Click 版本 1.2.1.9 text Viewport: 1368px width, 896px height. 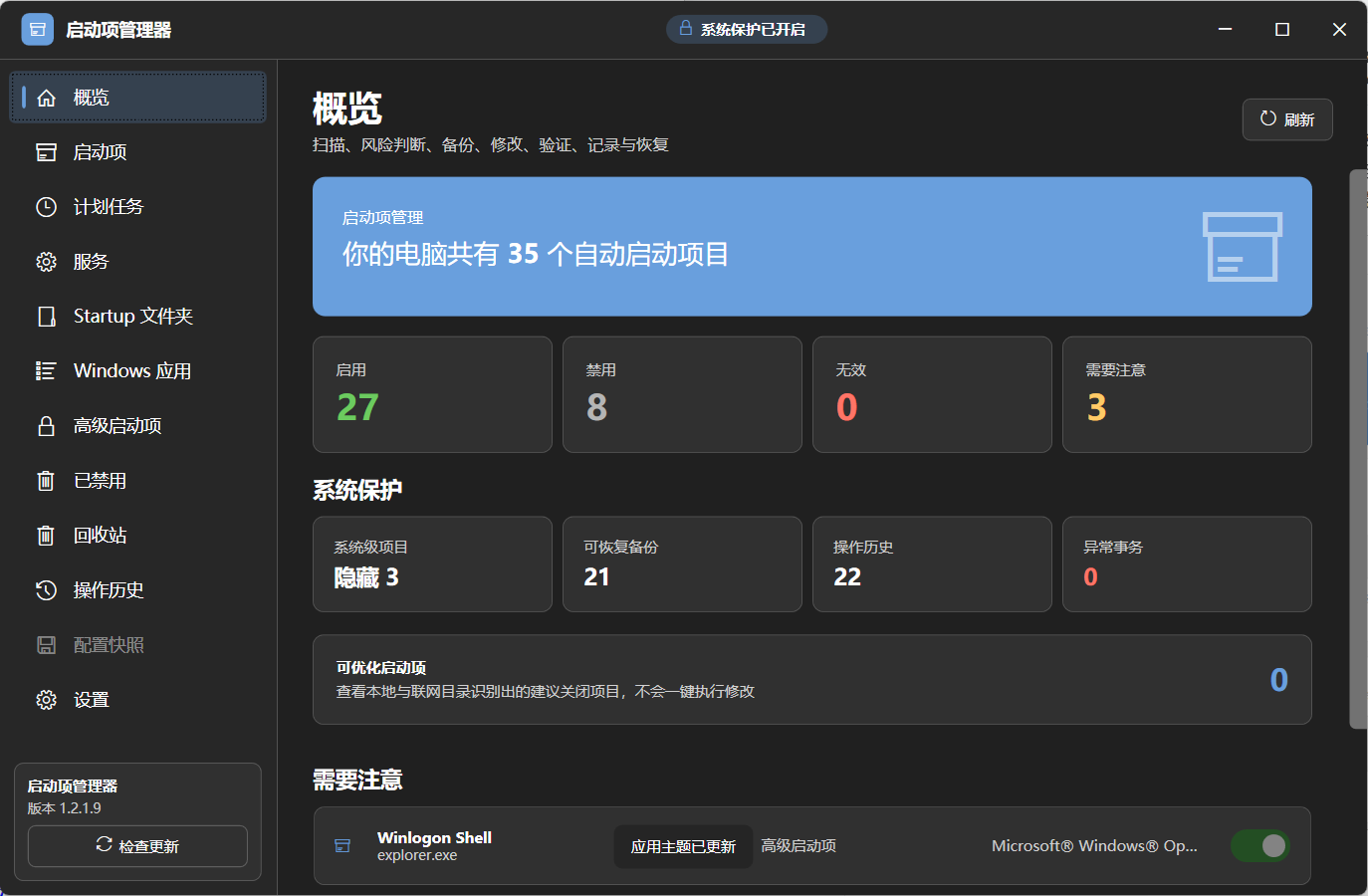coord(65,808)
